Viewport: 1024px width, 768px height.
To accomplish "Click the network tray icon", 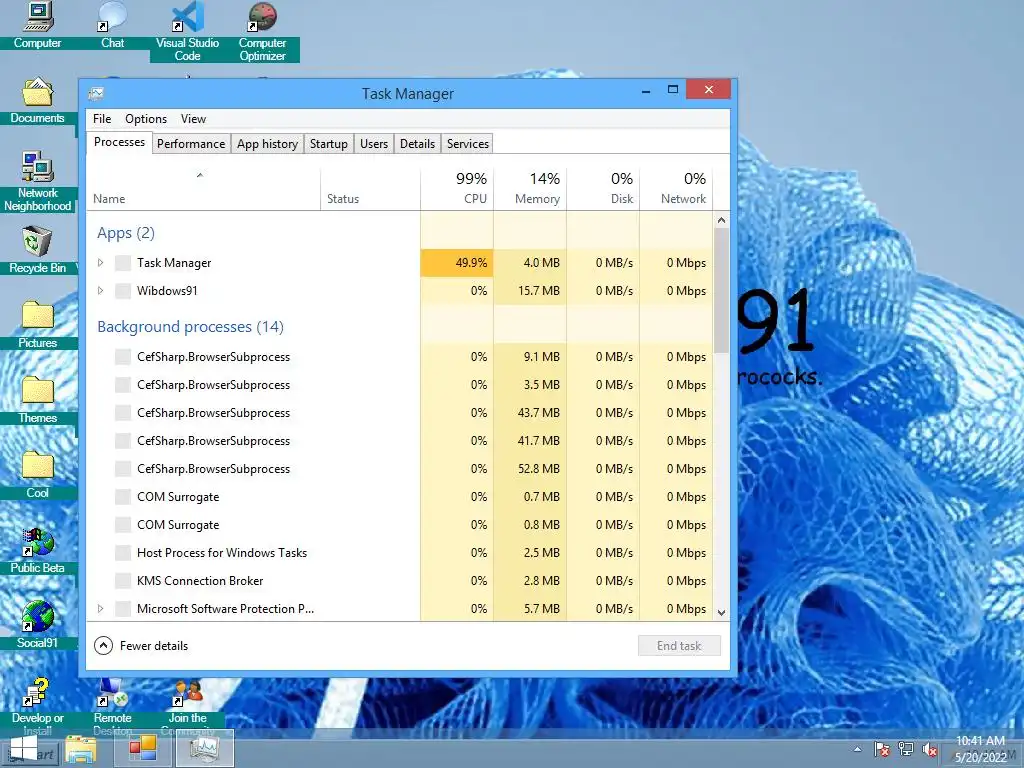I will click(906, 750).
